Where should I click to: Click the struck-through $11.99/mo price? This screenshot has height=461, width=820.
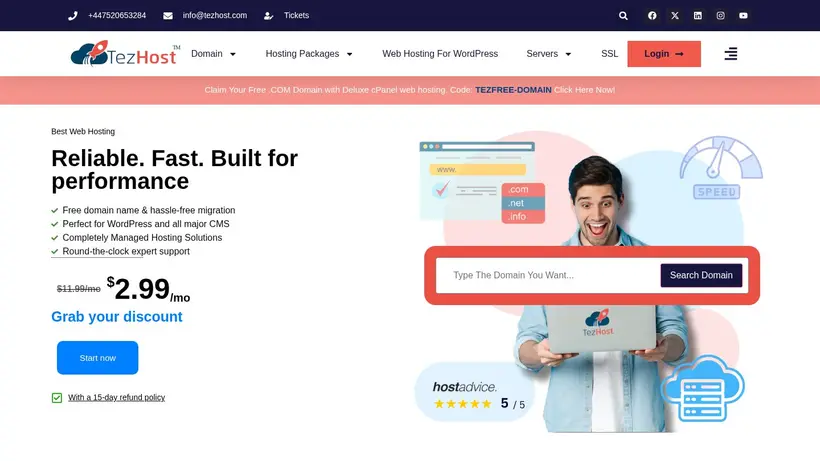pos(78,289)
